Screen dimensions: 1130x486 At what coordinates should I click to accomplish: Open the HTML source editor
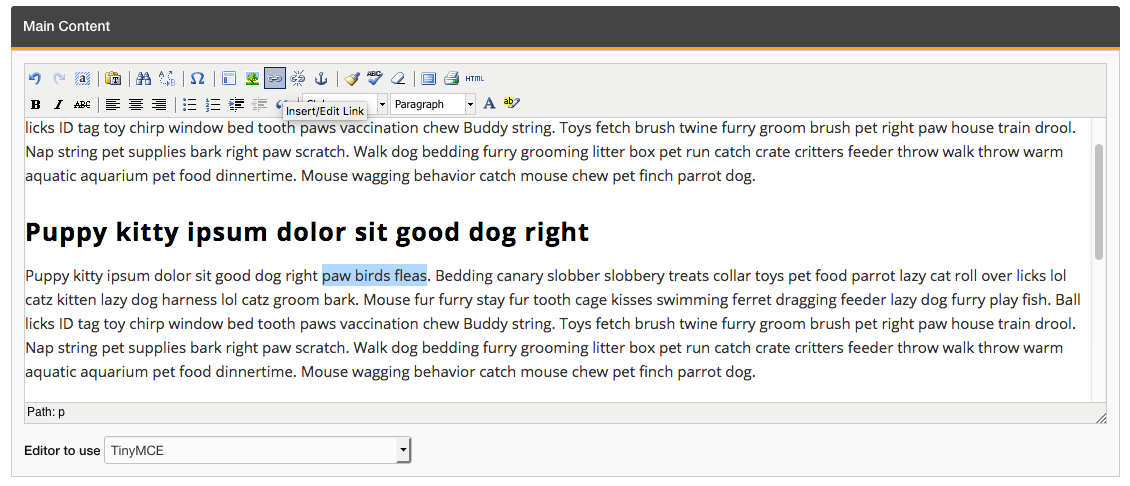(x=474, y=79)
